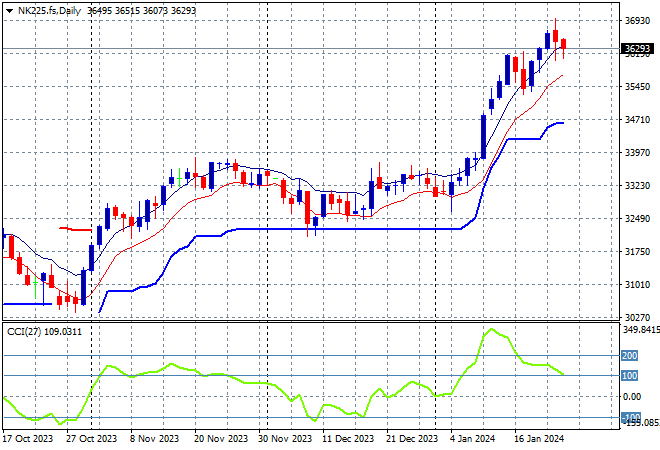
Task: Click the 30 Nov 2023 date label
Action: 285,439
